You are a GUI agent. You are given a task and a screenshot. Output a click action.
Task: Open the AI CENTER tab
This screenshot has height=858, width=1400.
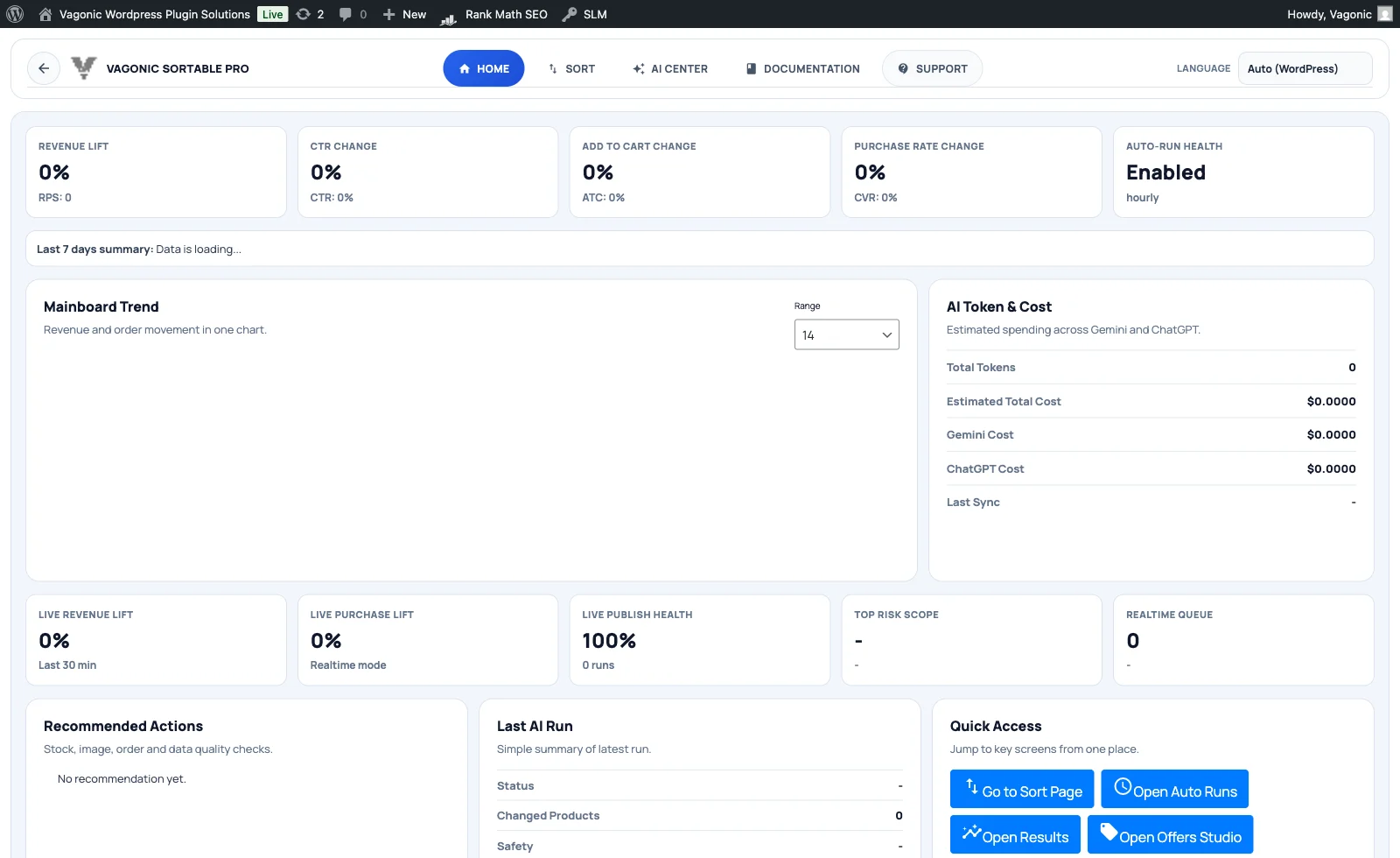[670, 68]
